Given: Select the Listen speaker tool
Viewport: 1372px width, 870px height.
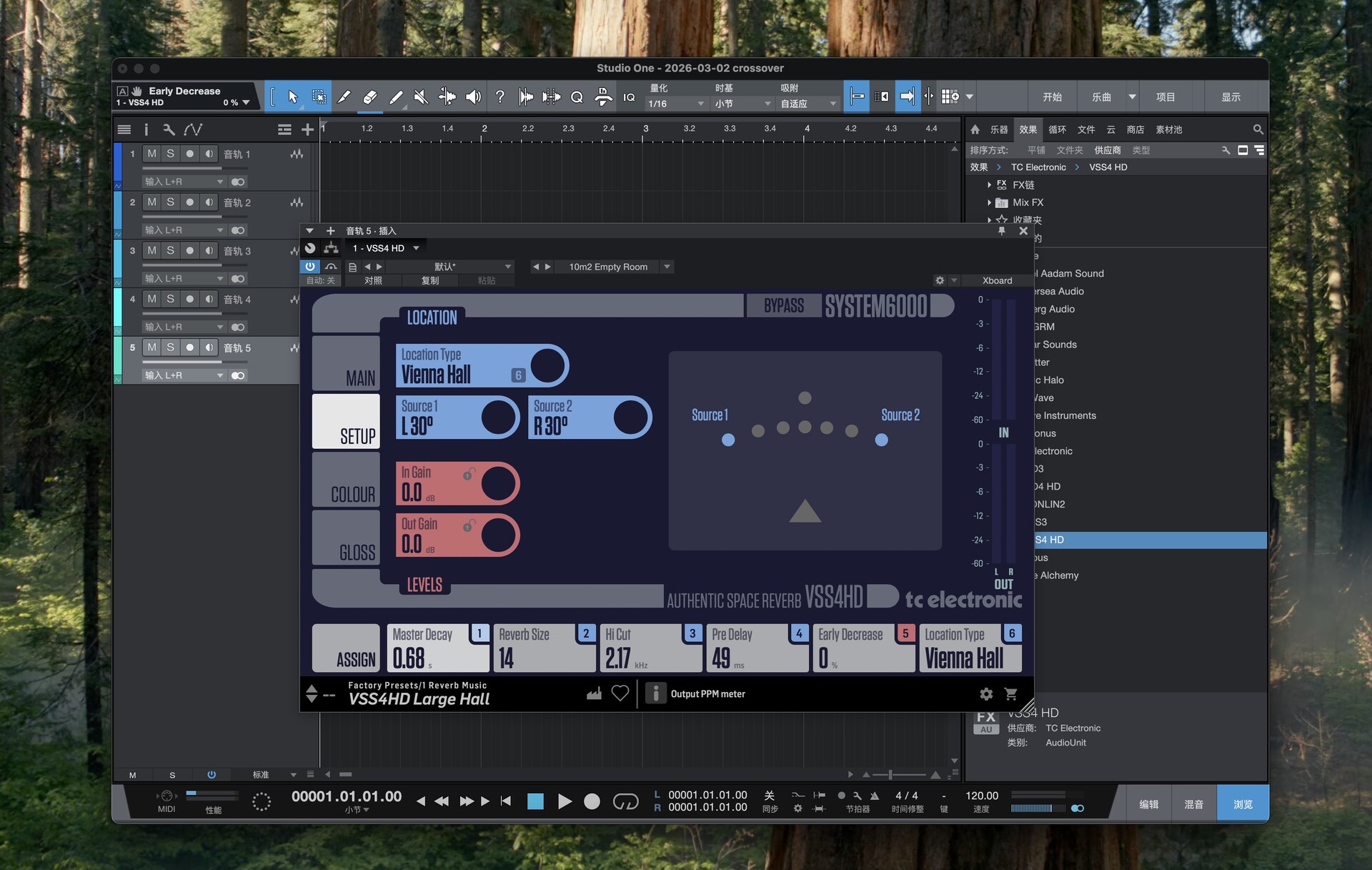Looking at the screenshot, I should pyautogui.click(x=473, y=97).
